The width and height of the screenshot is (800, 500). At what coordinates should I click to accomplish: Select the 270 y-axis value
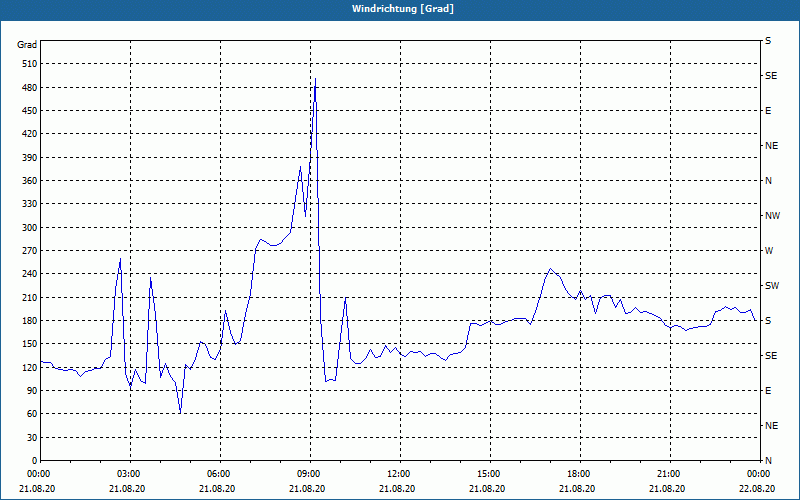click(x=30, y=251)
